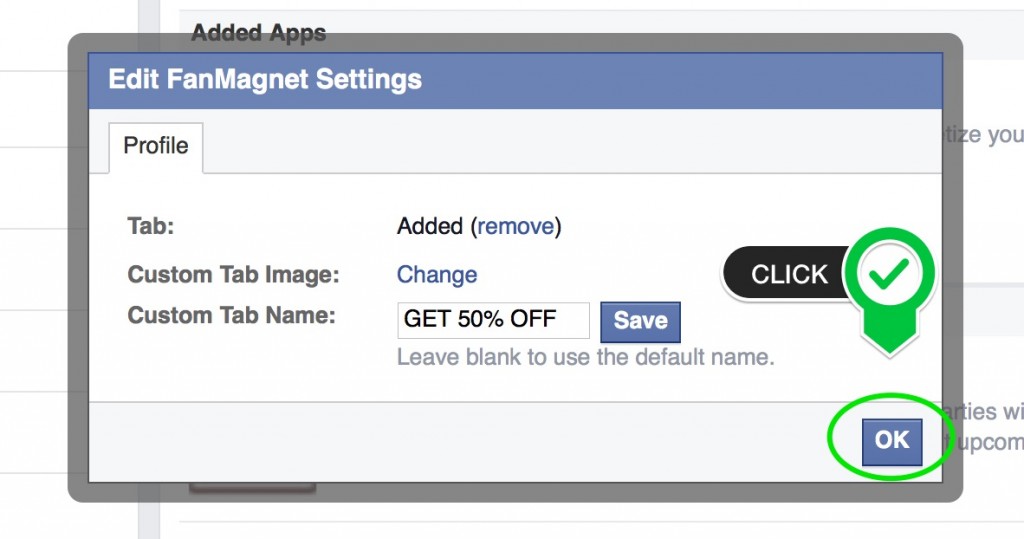Click the remove tab link
The height and width of the screenshot is (539, 1024).
515,226
